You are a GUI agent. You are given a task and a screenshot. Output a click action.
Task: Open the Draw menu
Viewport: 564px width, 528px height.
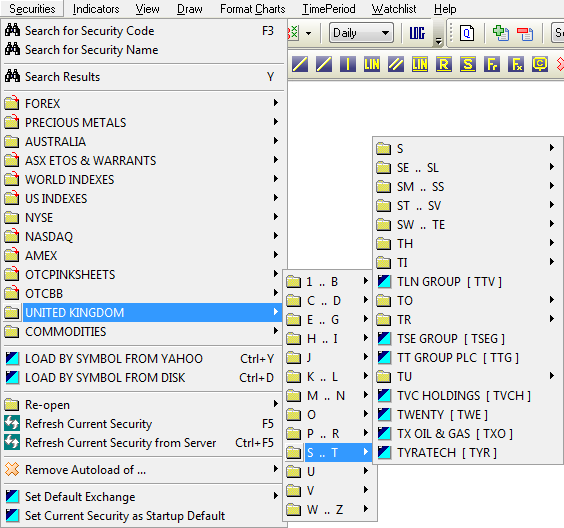click(x=190, y=9)
